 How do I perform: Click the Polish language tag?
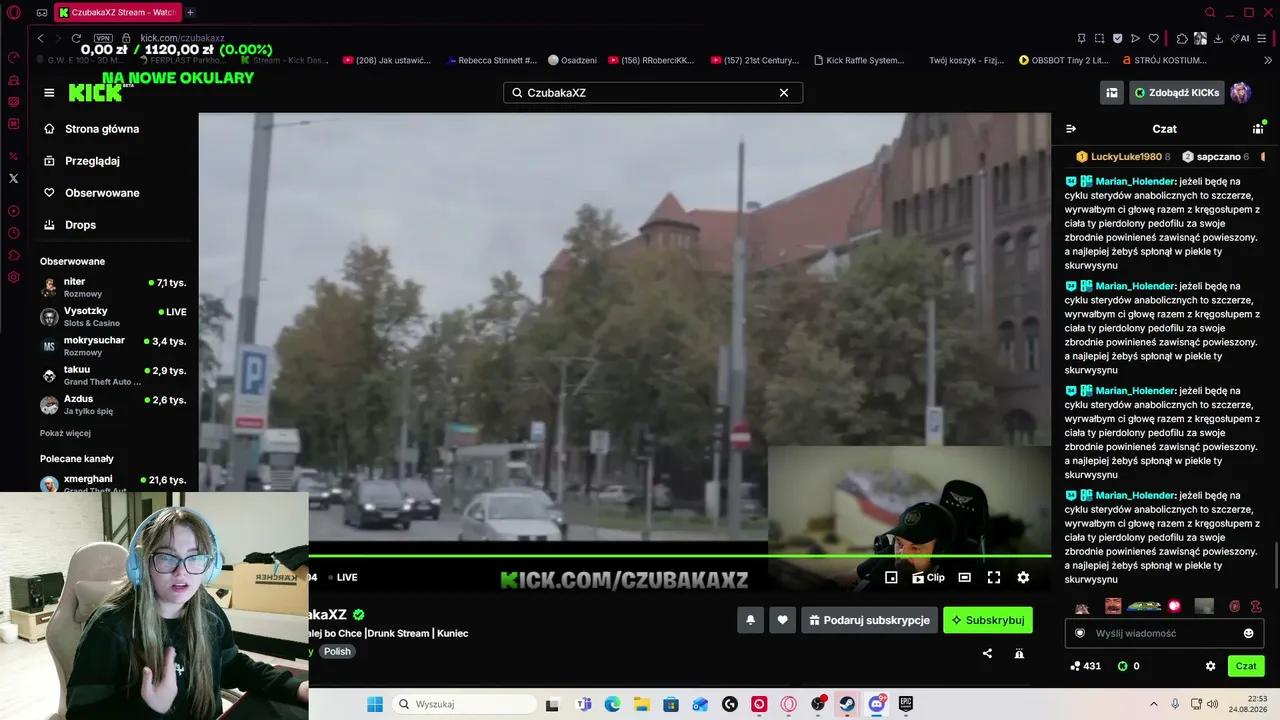[x=337, y=651]
